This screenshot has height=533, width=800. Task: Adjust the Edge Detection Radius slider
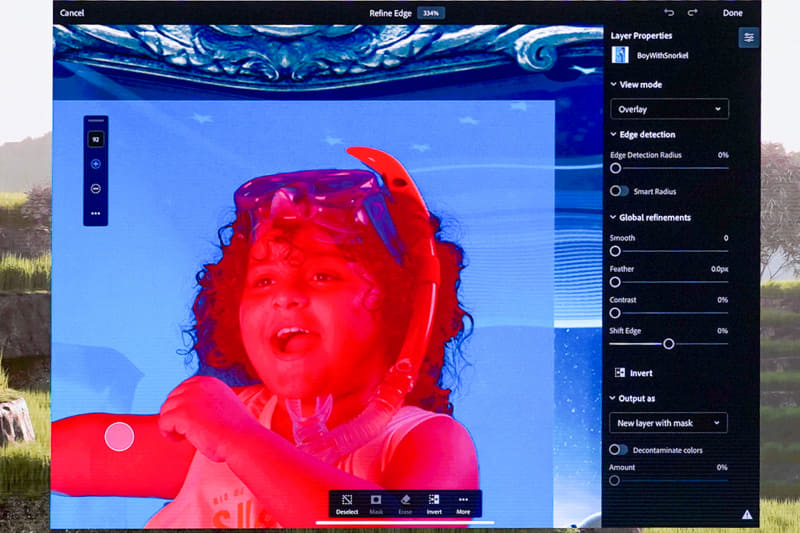(x=615, y=168)
